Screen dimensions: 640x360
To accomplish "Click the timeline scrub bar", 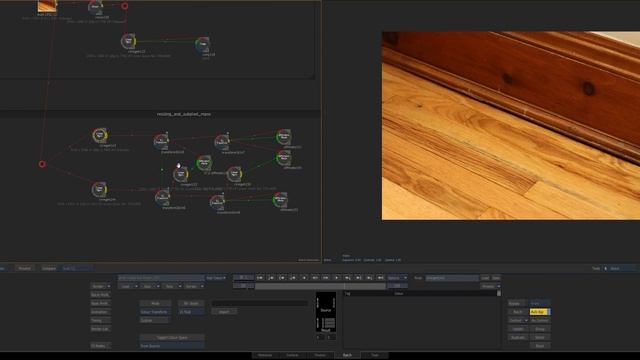I will (320, 286).
